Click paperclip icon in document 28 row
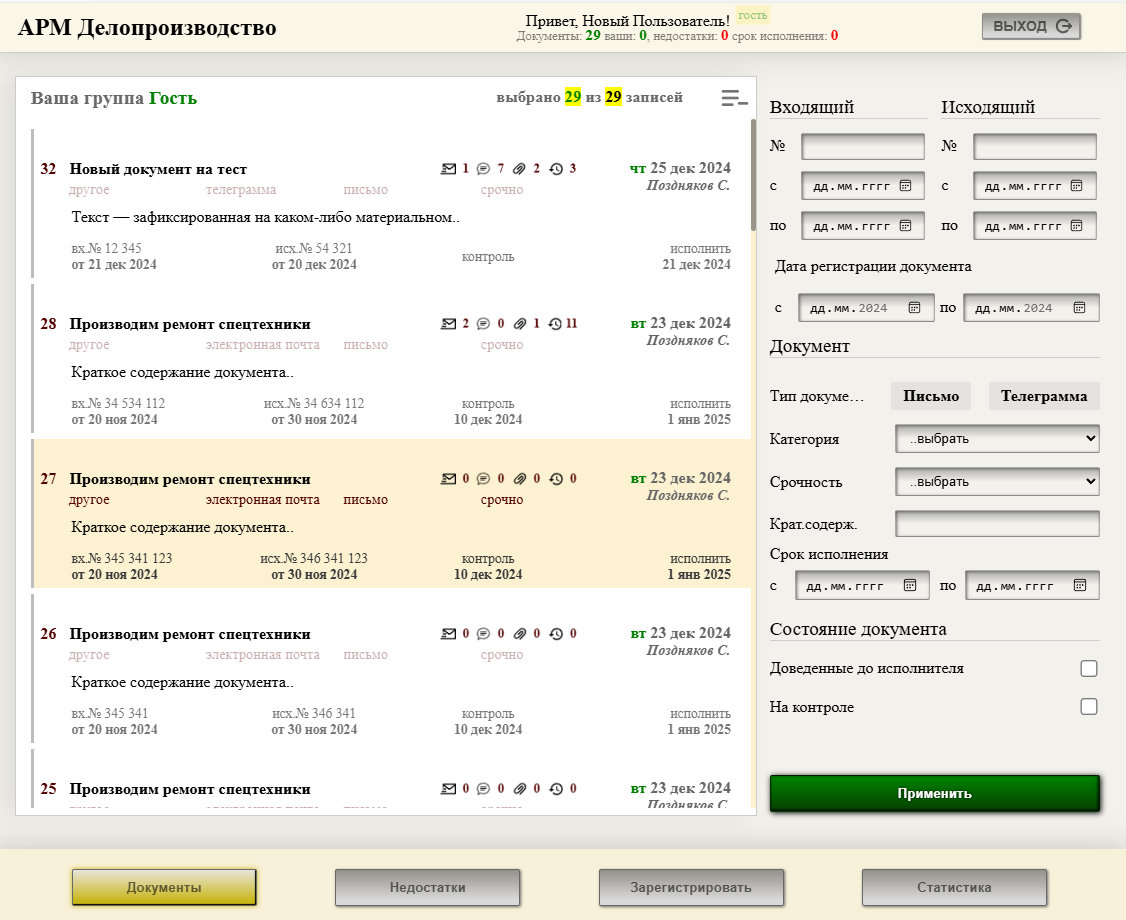This screenshot has height=920, width=1126. pos(520,324)
